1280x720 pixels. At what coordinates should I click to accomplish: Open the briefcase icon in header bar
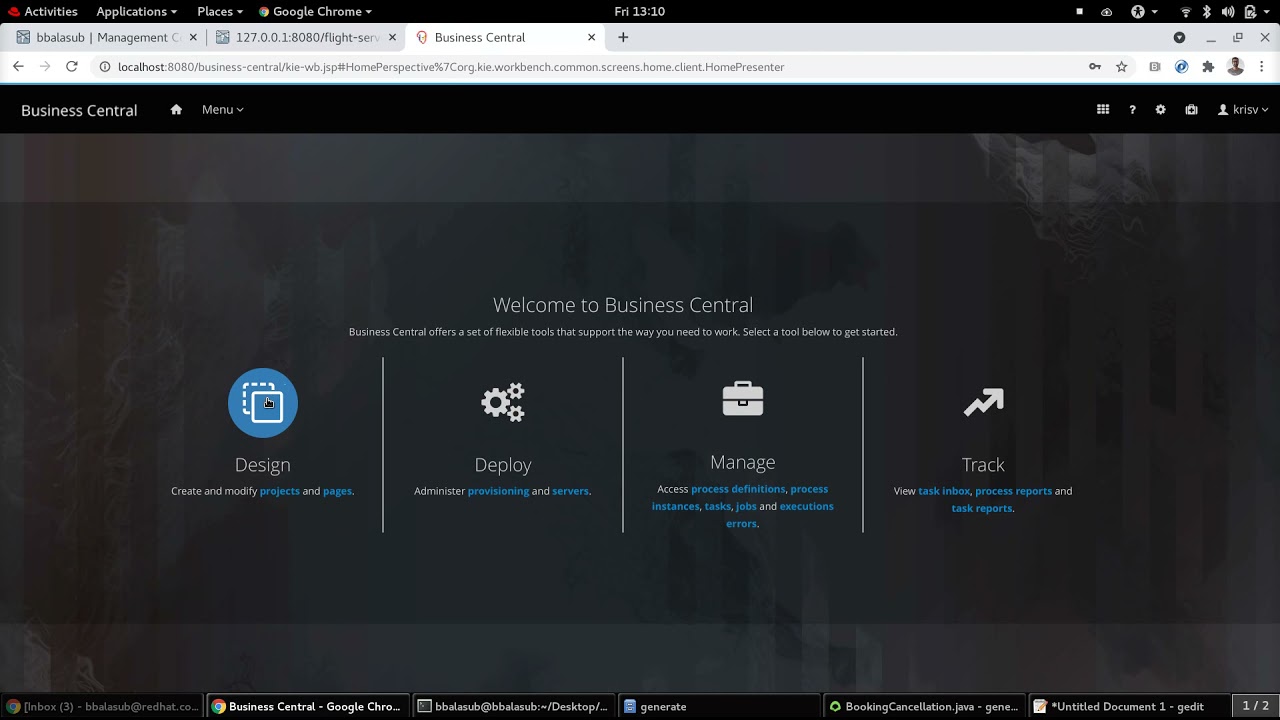click(x=1191, y=110)
